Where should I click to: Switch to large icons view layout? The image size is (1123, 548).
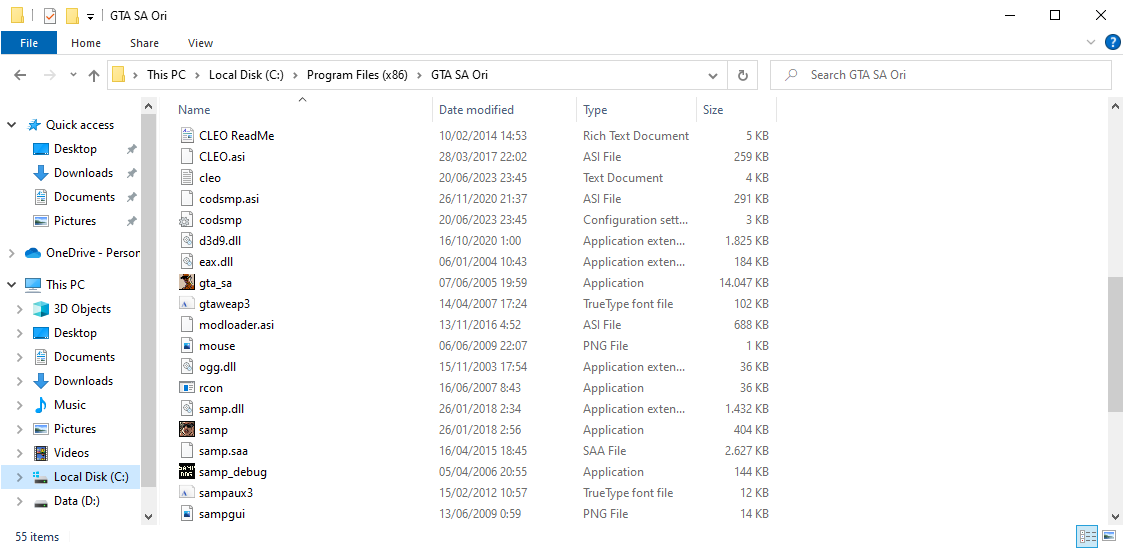1109,536
